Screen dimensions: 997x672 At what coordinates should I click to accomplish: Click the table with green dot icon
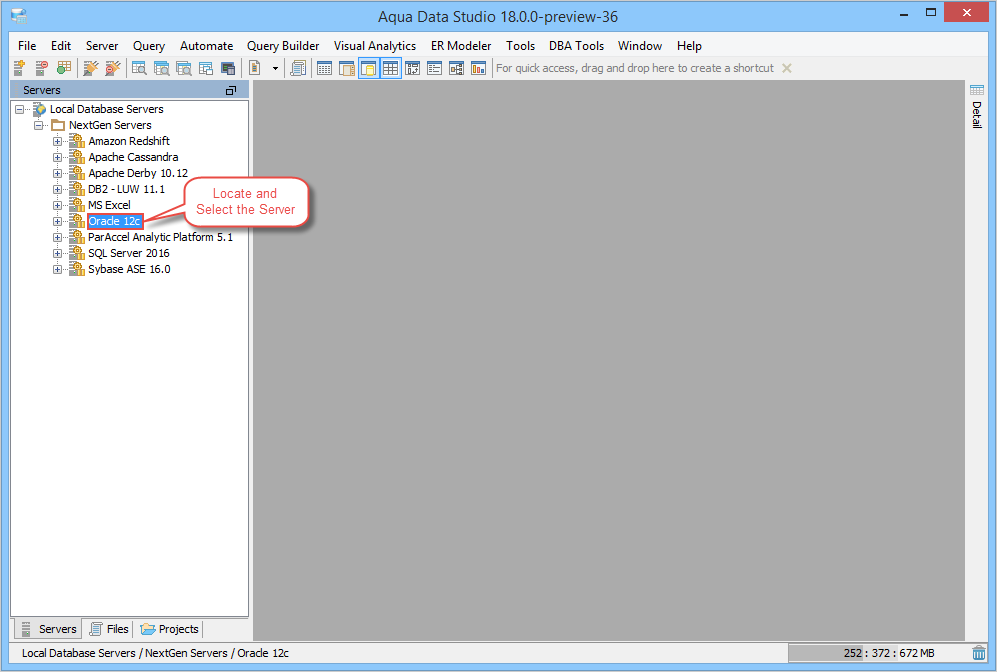(x=64, y=68)
